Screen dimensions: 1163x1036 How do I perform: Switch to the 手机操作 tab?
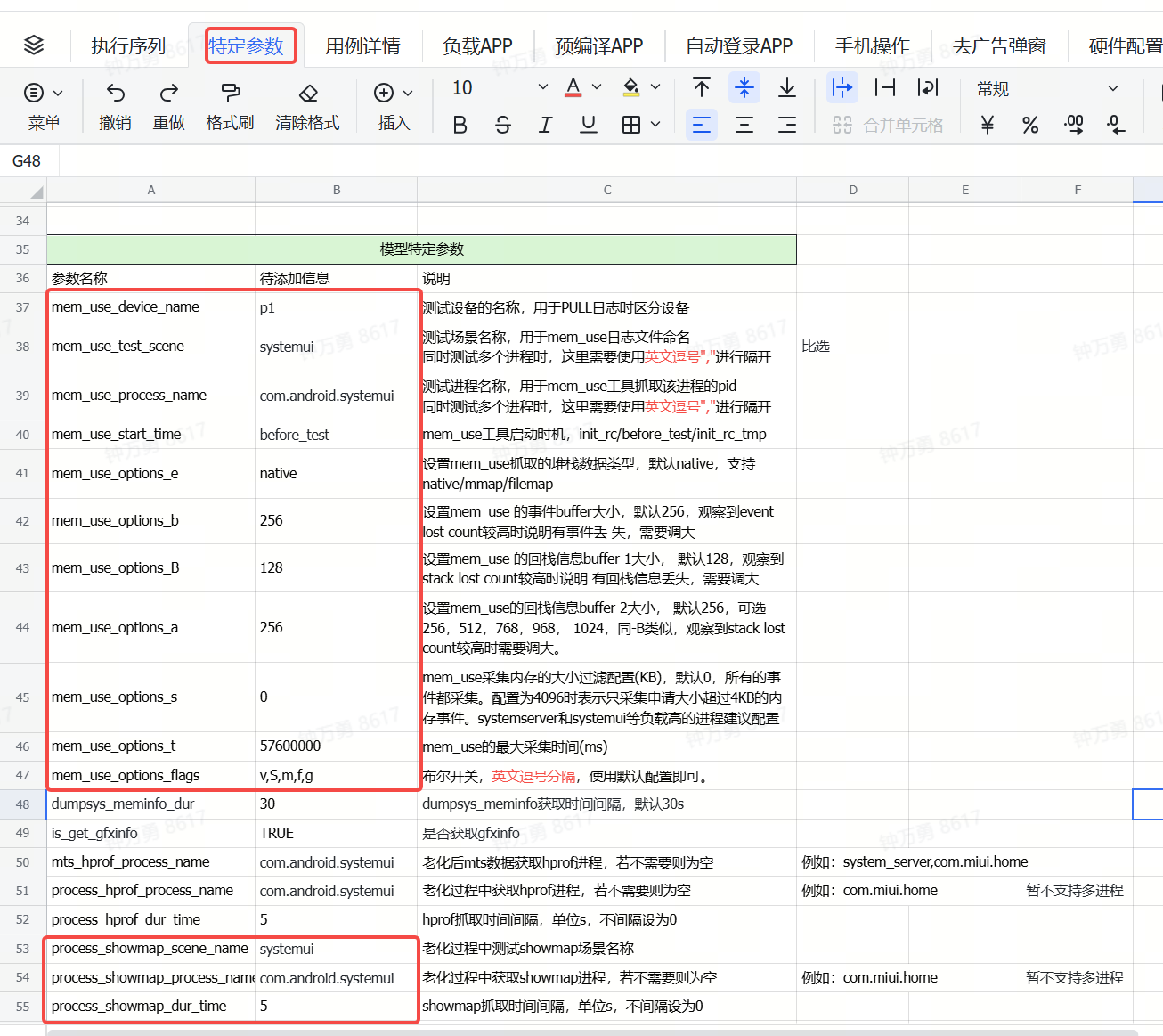[x=872, y=45]
